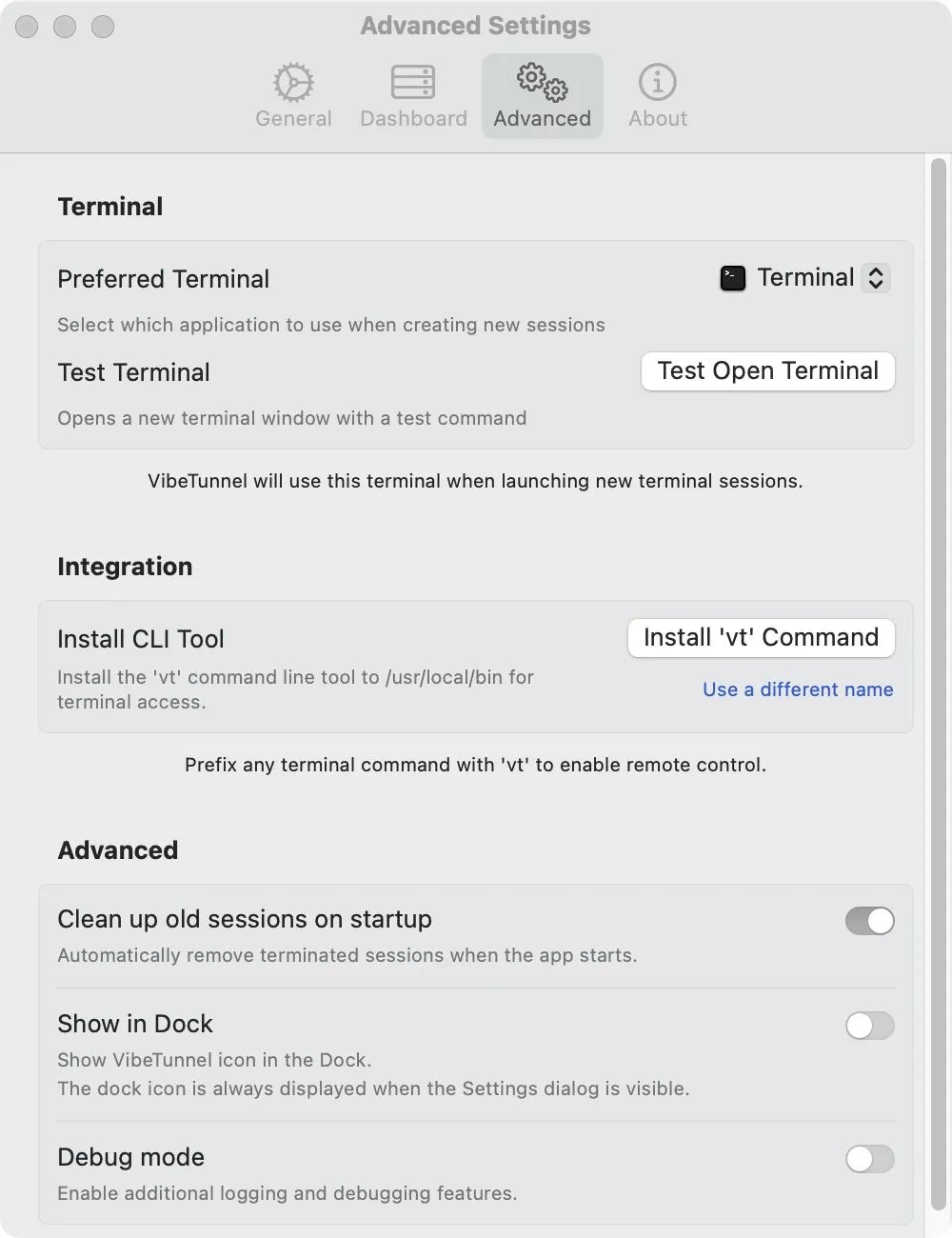
Task: Click the gray zoom window button
Action: pos(103,27)
